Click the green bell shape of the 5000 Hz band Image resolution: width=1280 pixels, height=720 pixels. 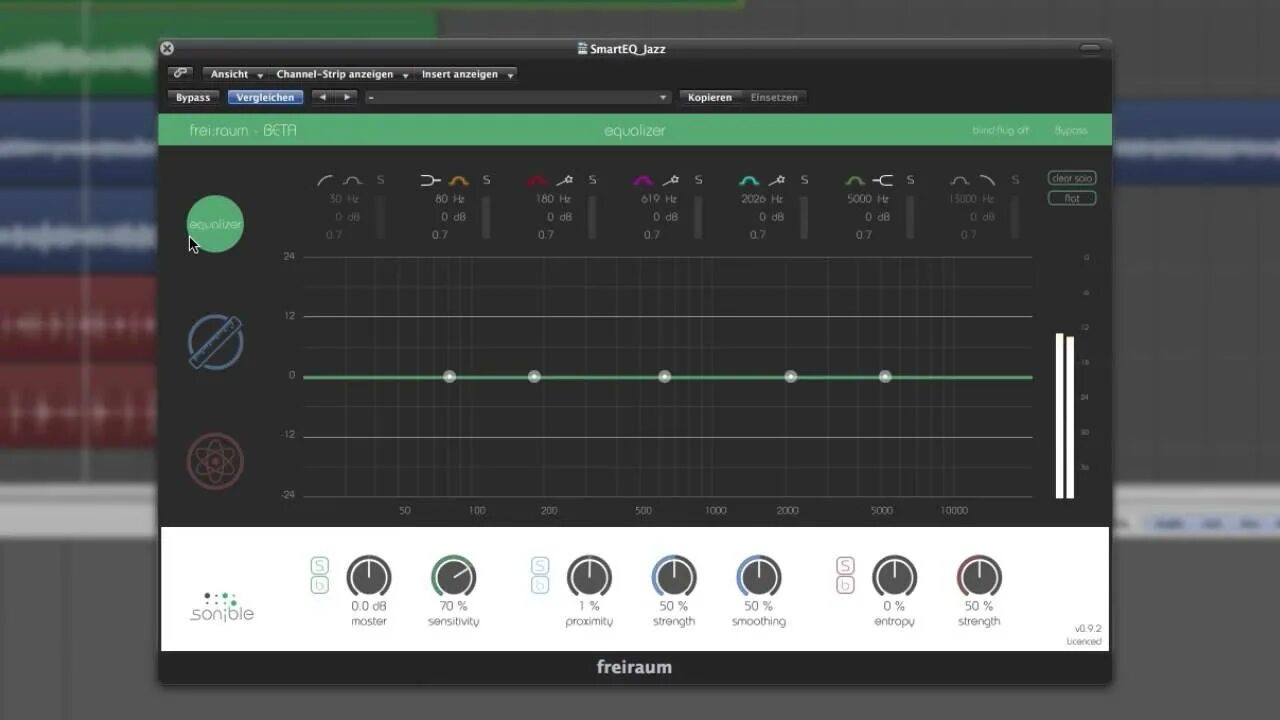tap(855, 180)
